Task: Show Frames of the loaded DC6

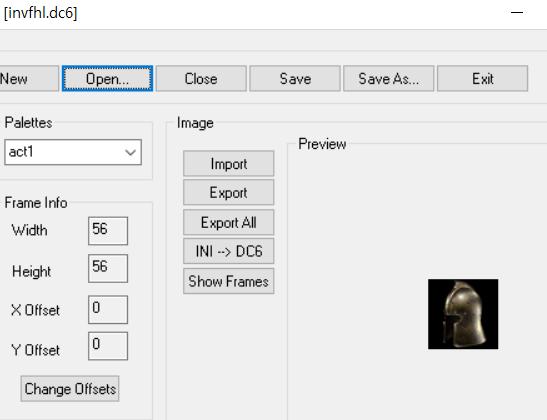Action: click(228, 281)
